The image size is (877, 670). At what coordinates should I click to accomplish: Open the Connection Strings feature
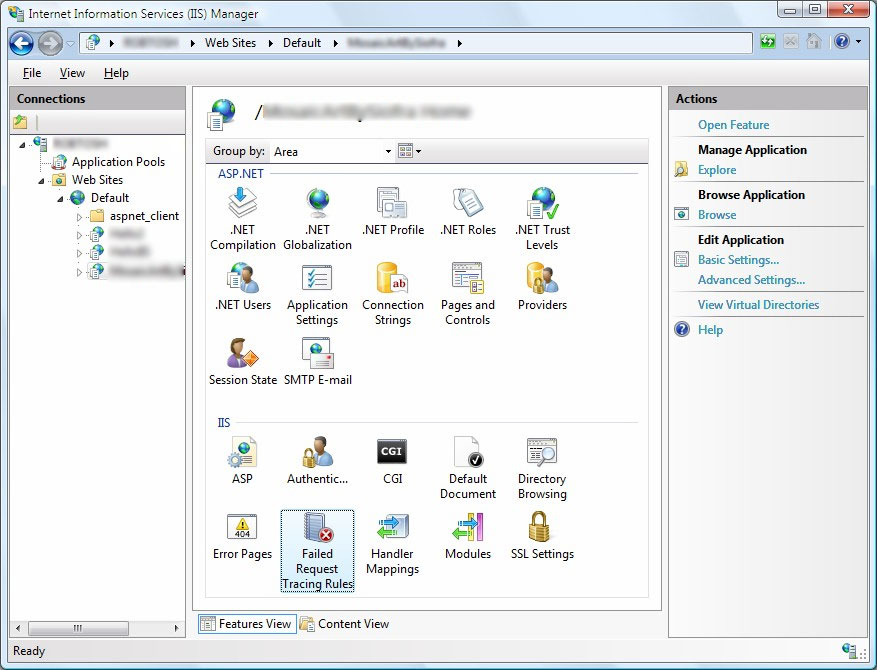(393, 294)
